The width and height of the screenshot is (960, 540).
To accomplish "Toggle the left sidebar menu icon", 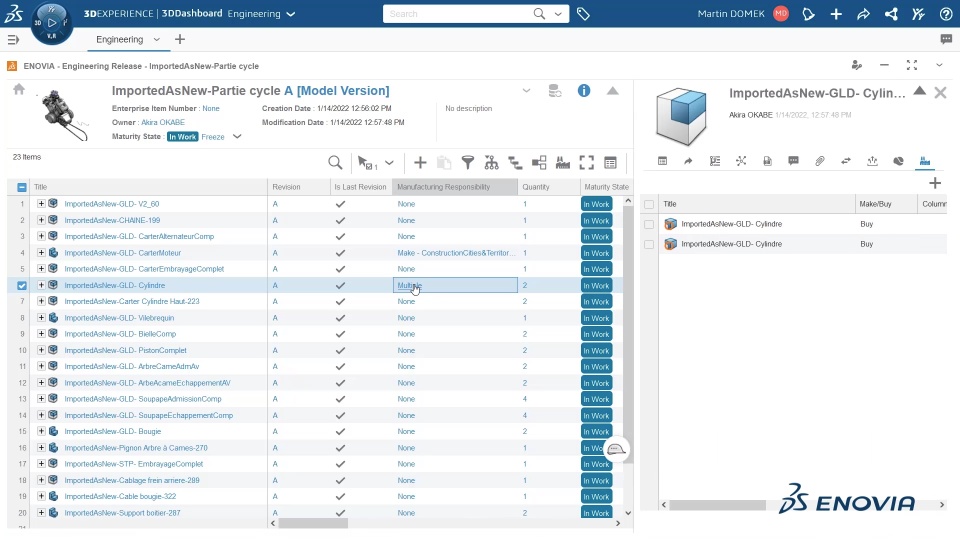I will [13, 40].
